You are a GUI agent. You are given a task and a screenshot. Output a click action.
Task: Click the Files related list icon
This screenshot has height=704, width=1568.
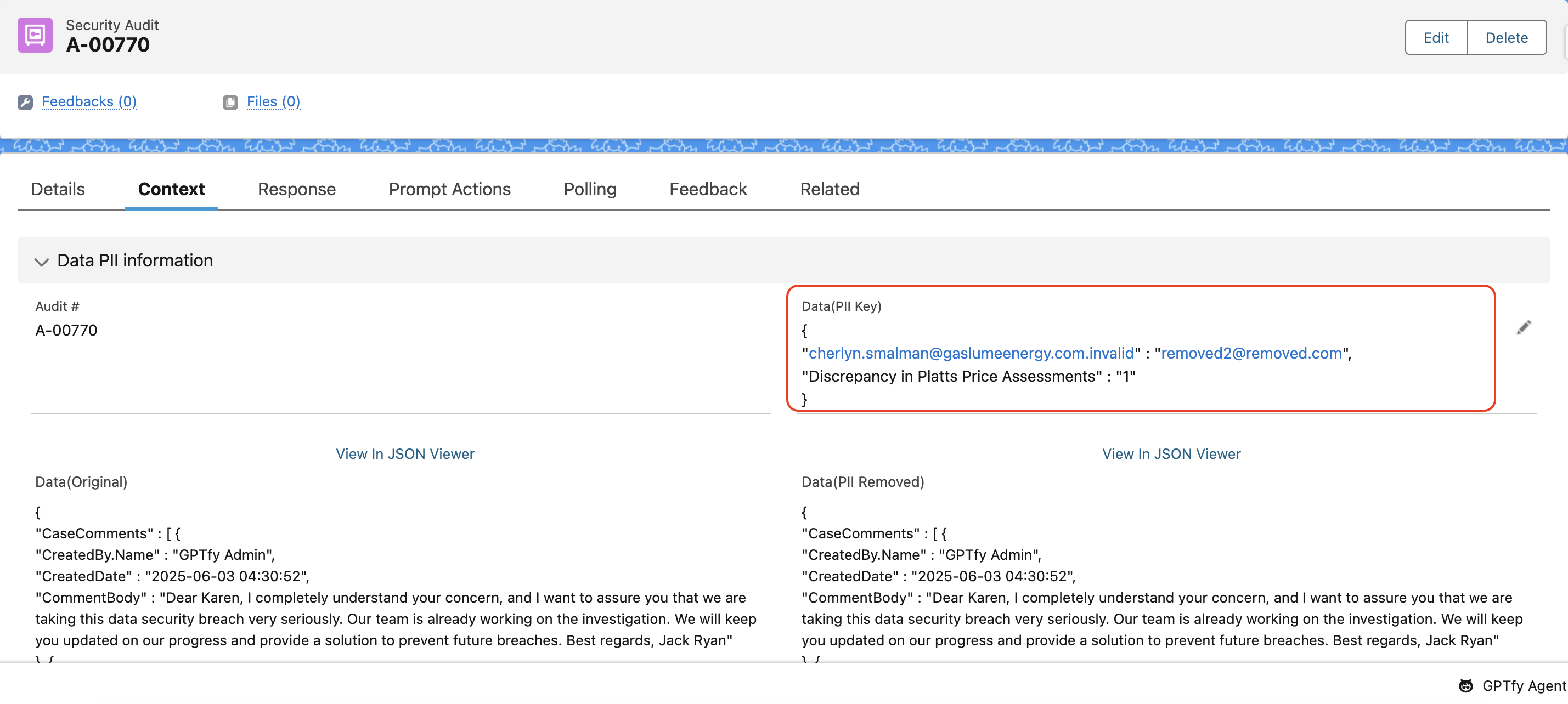pos(230,102)
